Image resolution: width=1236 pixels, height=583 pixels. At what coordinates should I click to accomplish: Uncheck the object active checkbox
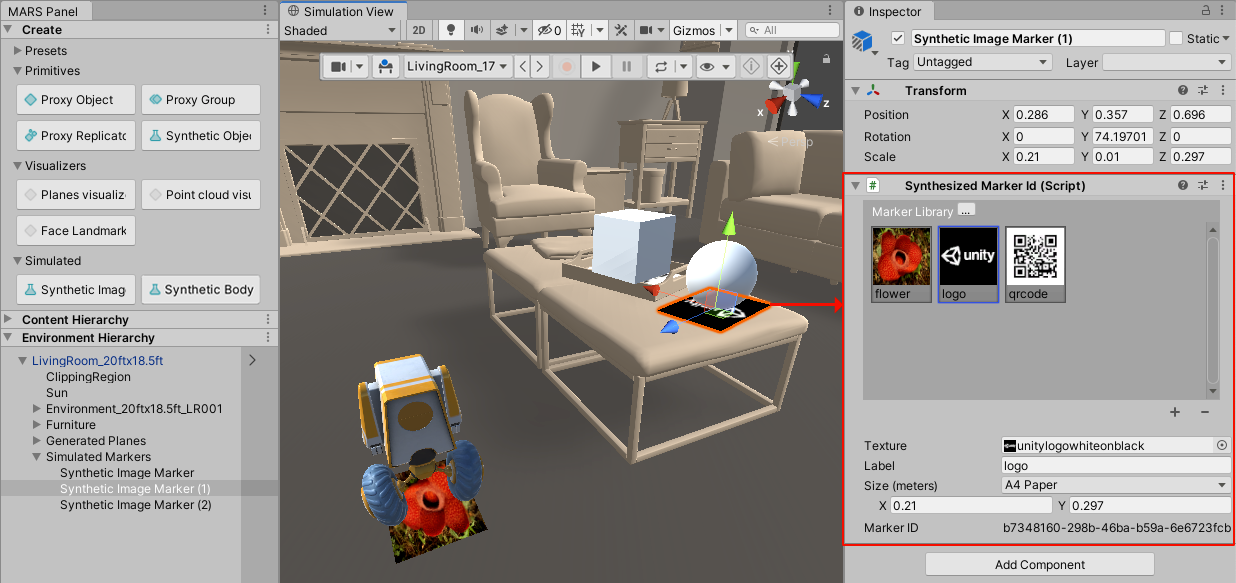pyautogui.click(x=897, y=39)
